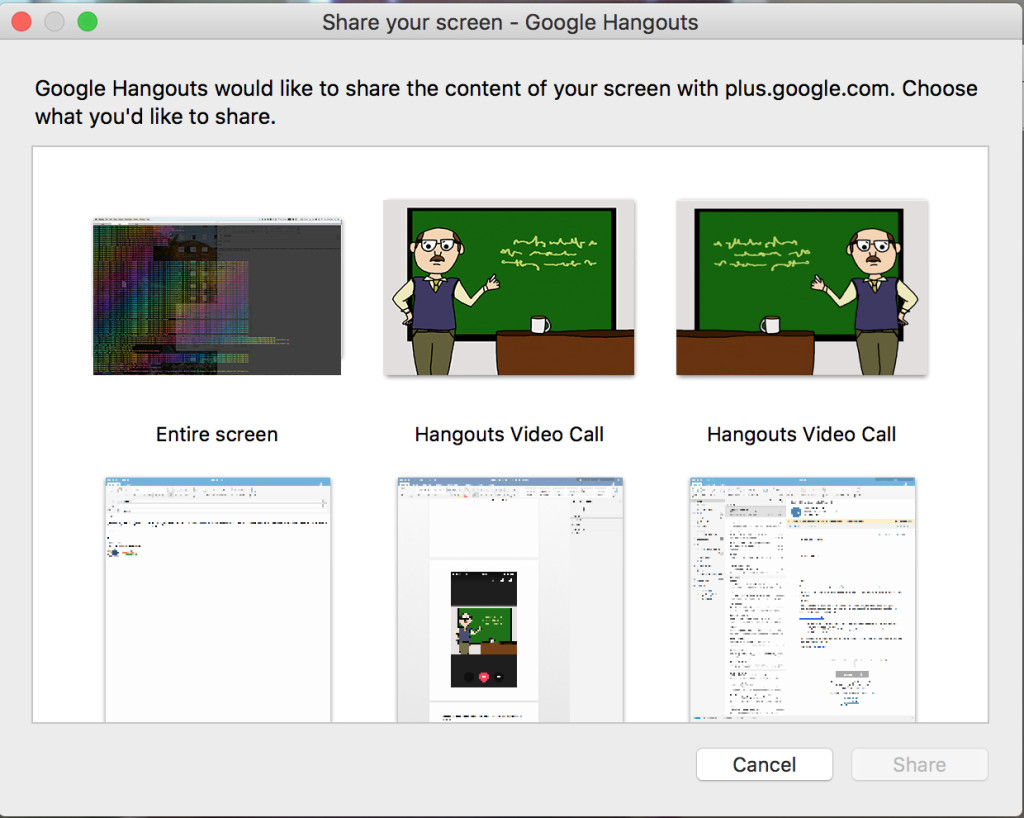The width and height of the screenshot is (1024, 818).
Task: Select the email inbox window thumbnail
Action: (801, 598)
